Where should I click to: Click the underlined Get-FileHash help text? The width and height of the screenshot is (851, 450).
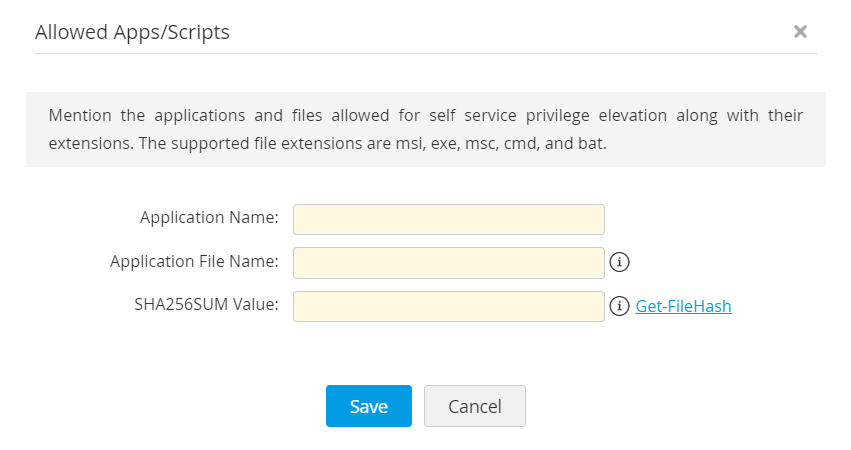tap(683, 306)
